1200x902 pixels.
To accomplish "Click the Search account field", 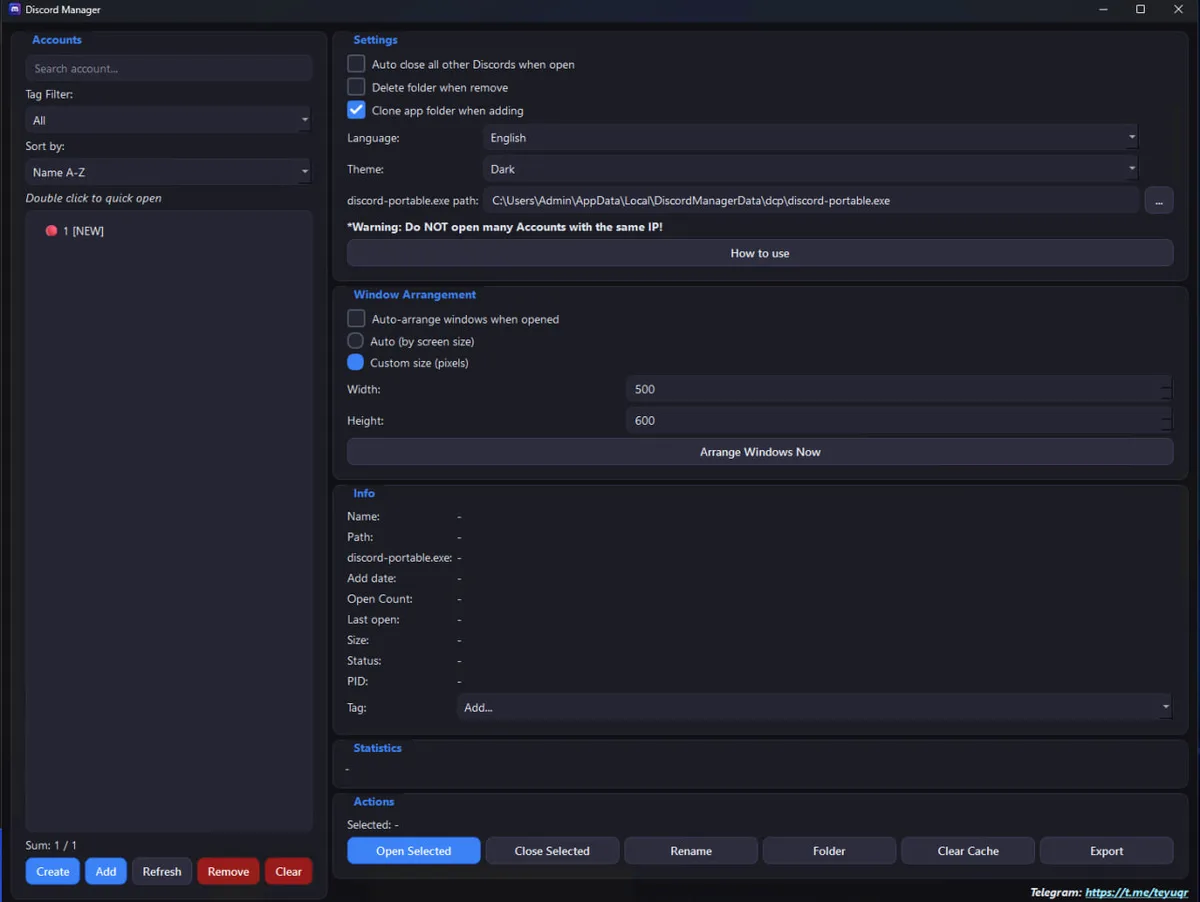I will coord(169,69).
